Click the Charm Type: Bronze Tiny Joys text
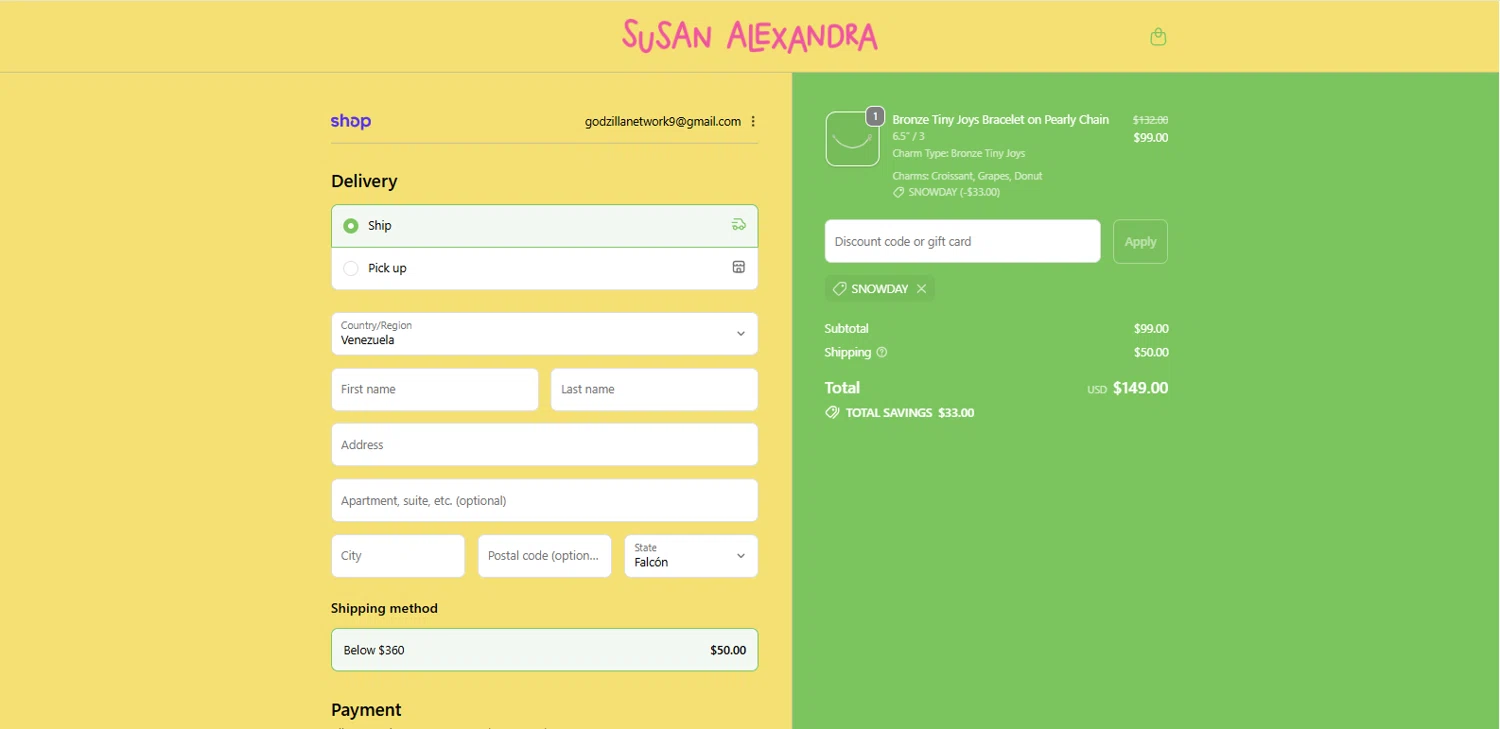The height and width of the screenshot is (729, 1500). click(x=959, y=154)
